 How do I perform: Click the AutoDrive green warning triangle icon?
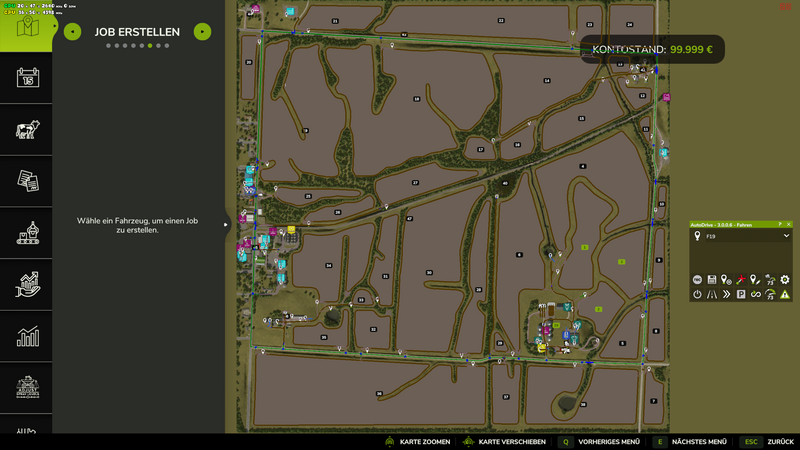click(x=785, y=294)
